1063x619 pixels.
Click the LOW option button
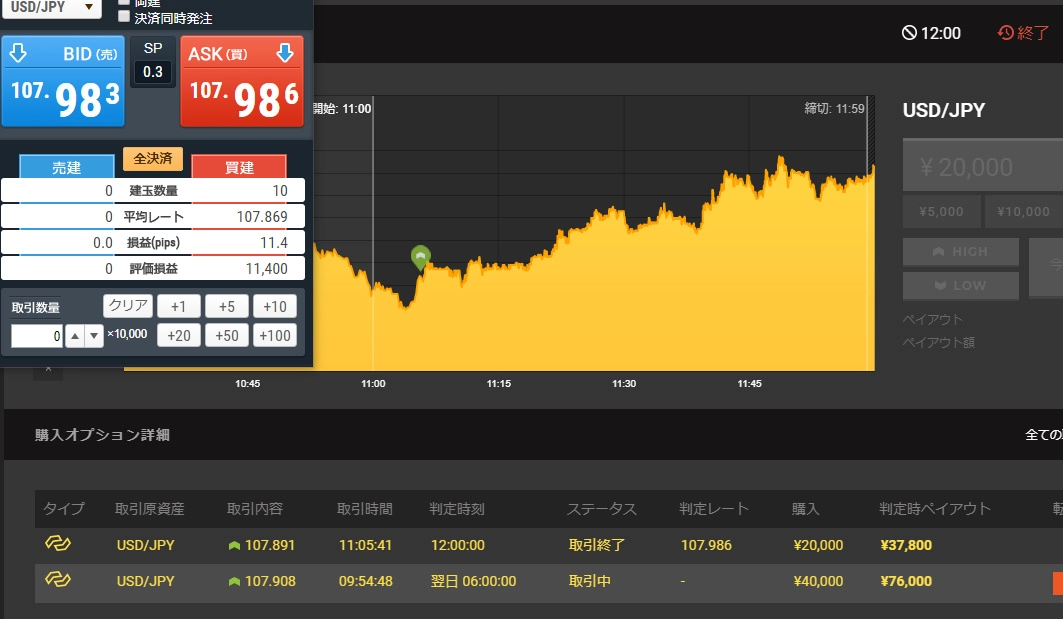961,285
